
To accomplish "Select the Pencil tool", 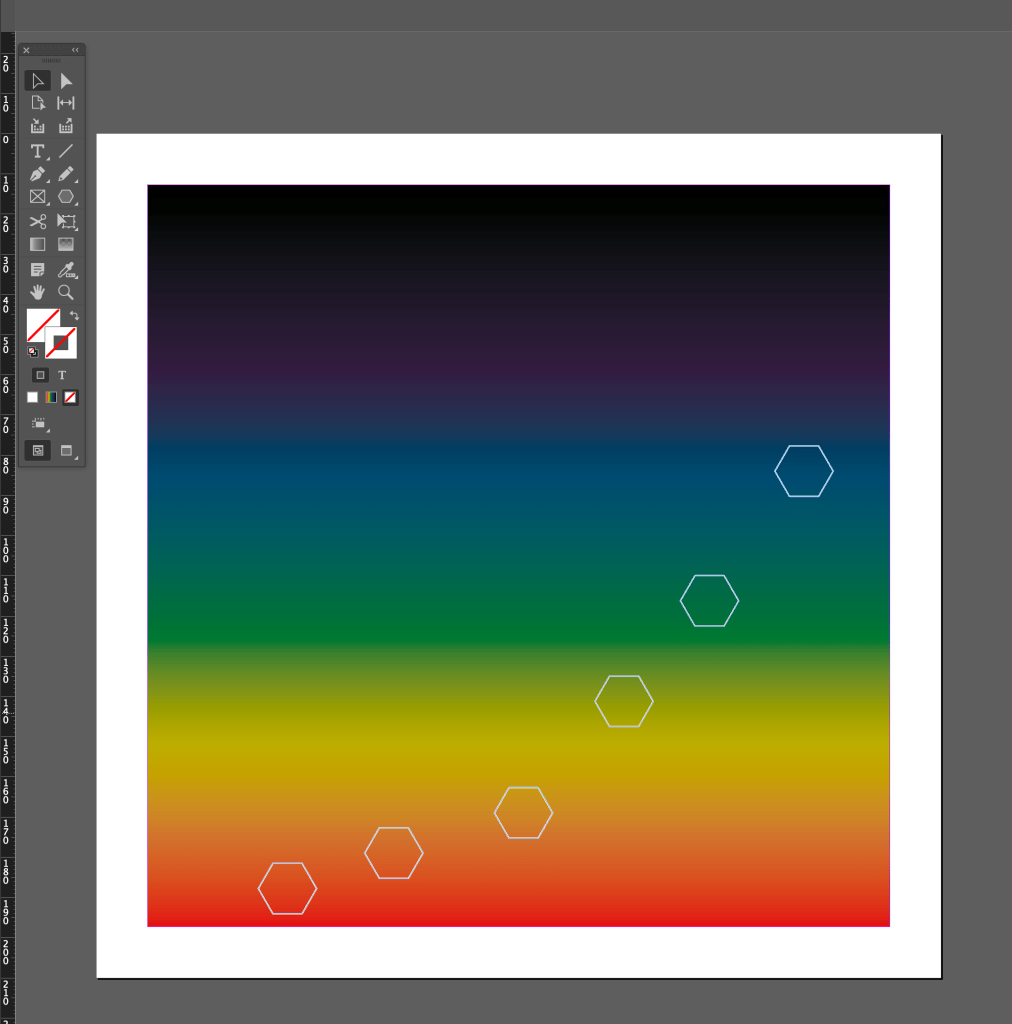I will pos(66,174).
